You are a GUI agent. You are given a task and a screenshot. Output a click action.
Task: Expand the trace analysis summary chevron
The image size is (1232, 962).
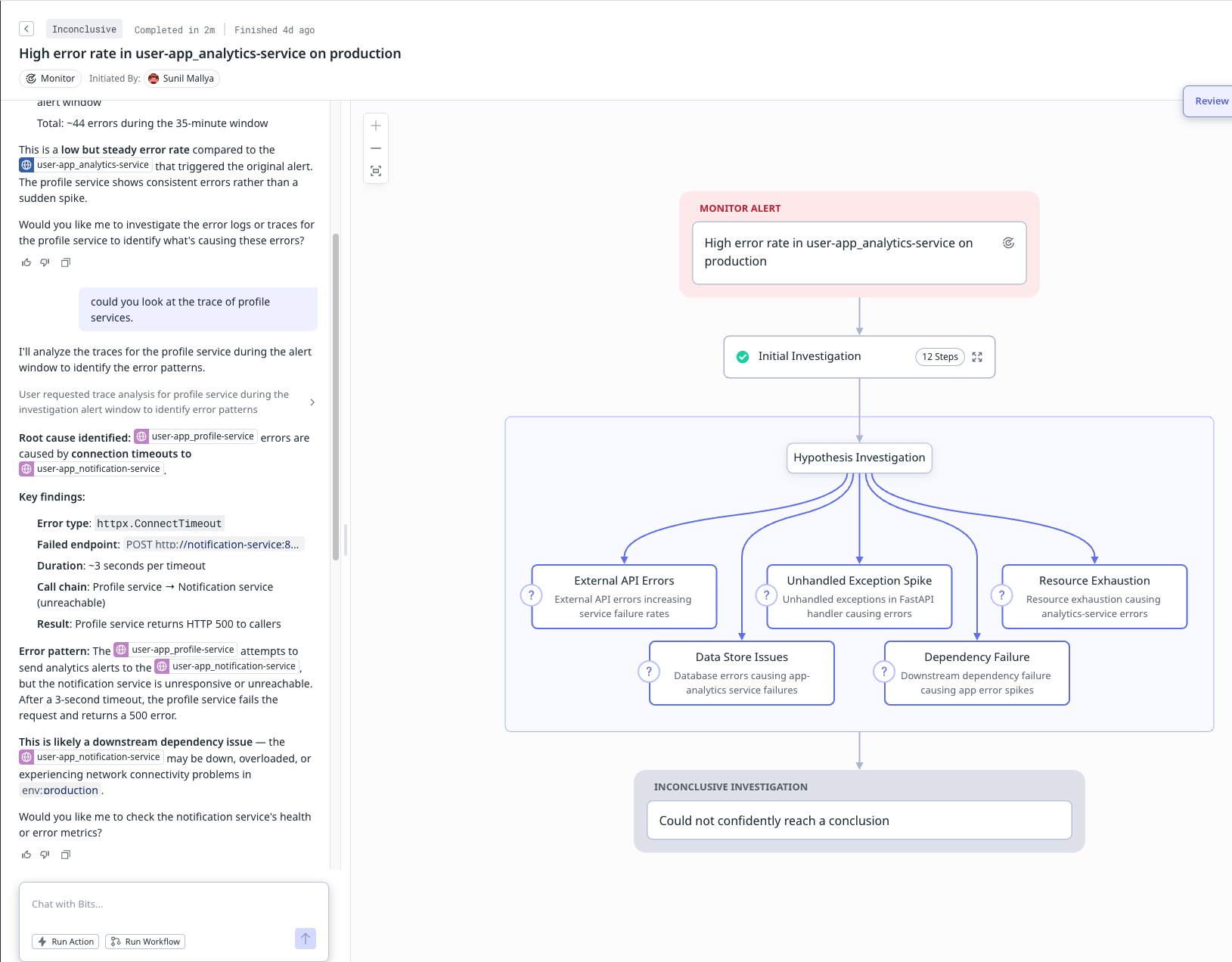click(312, 402)
